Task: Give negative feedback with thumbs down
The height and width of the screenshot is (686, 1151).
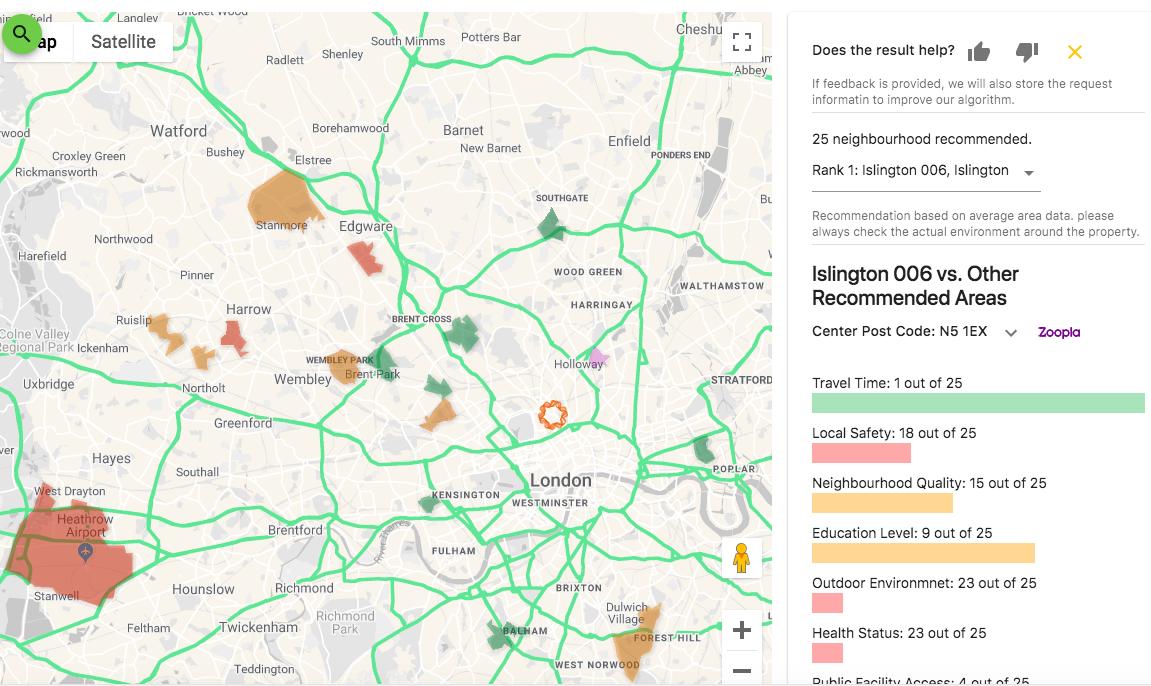Action: click(x=1026, y=51)
